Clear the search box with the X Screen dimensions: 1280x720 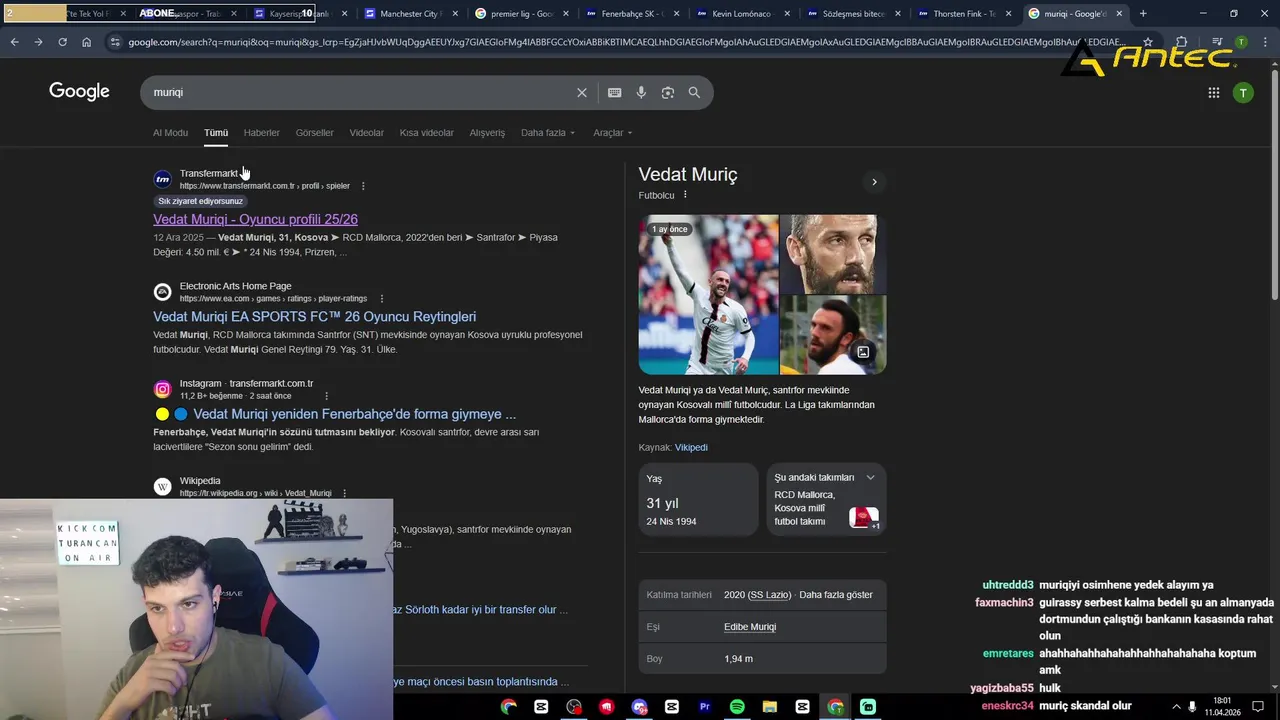[582, 92]
